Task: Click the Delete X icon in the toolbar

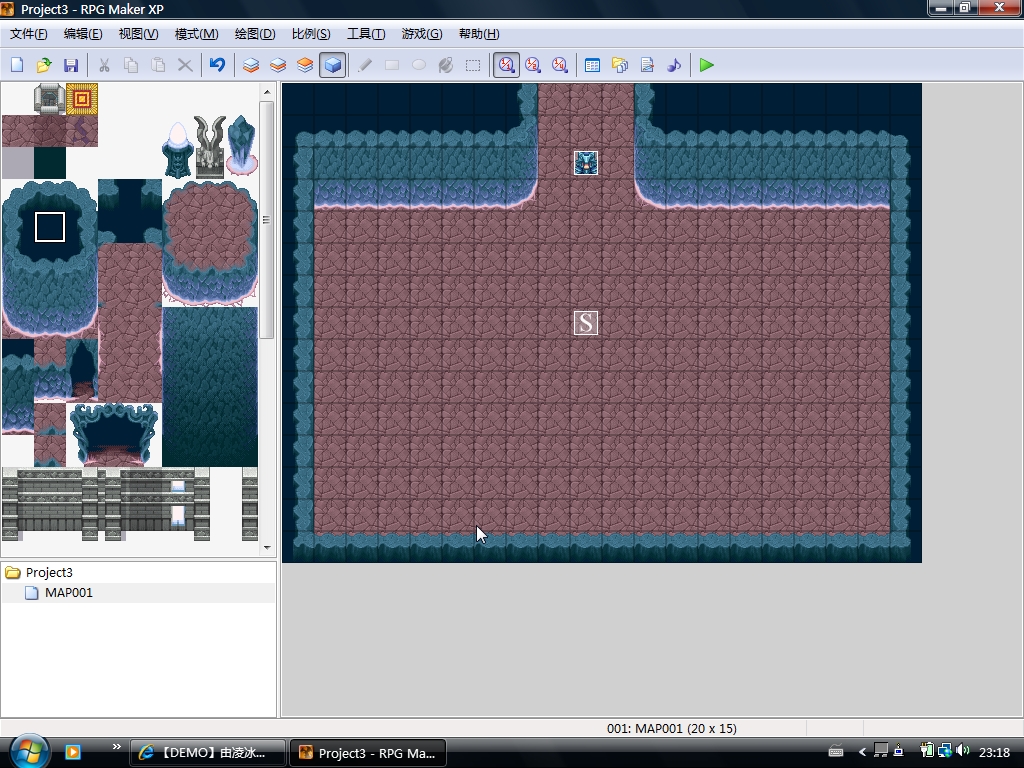Action: [x=185, y=65]
